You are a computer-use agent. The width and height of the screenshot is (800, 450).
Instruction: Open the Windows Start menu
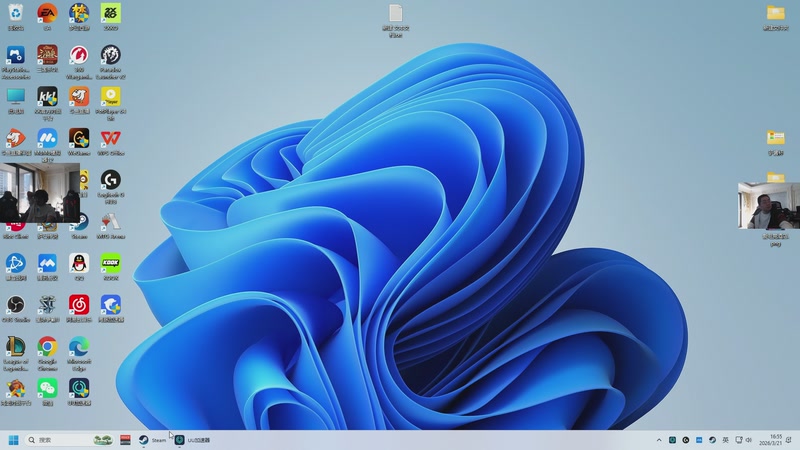[x=14, y=440]
